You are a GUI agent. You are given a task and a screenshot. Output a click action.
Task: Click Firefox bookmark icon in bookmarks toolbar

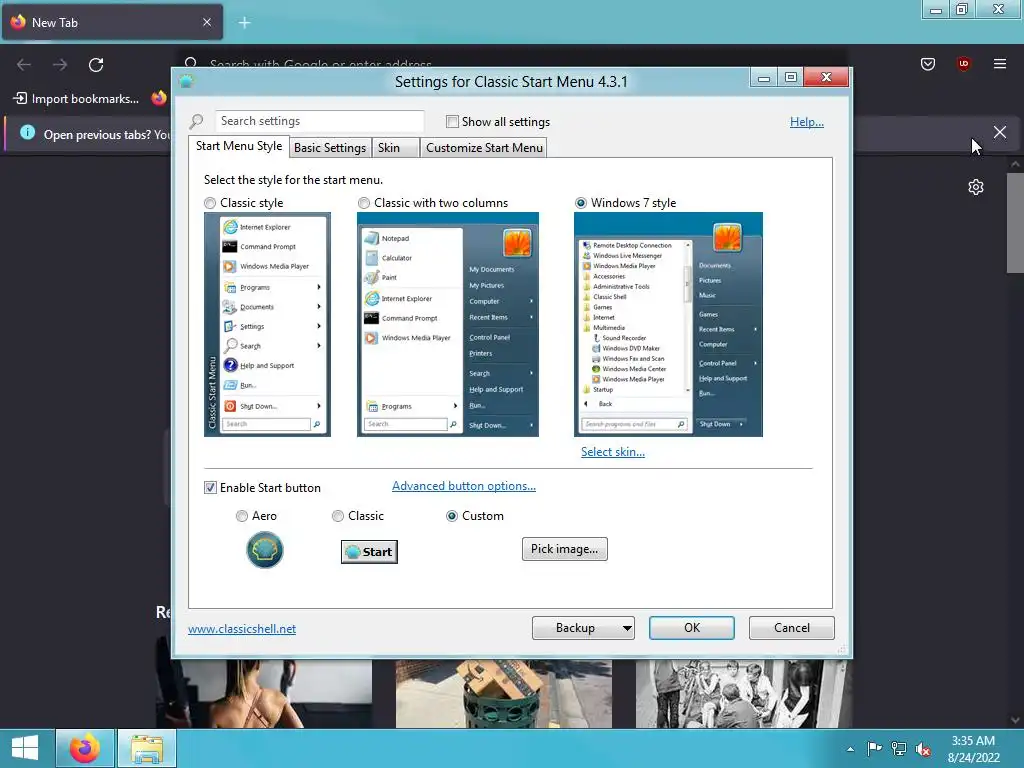point(159,98)
